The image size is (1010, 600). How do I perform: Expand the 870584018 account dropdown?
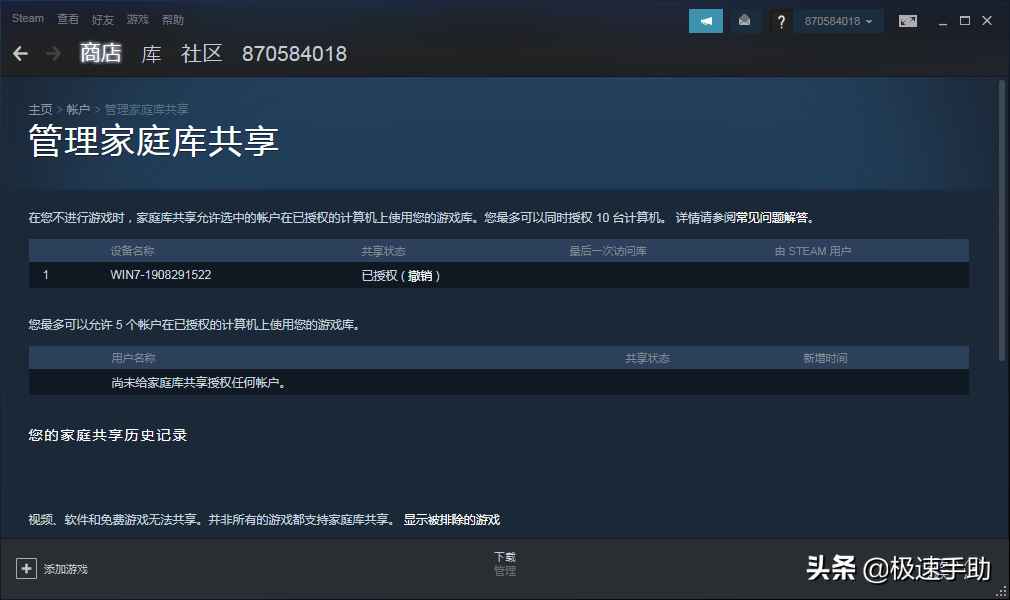[838, 21]
